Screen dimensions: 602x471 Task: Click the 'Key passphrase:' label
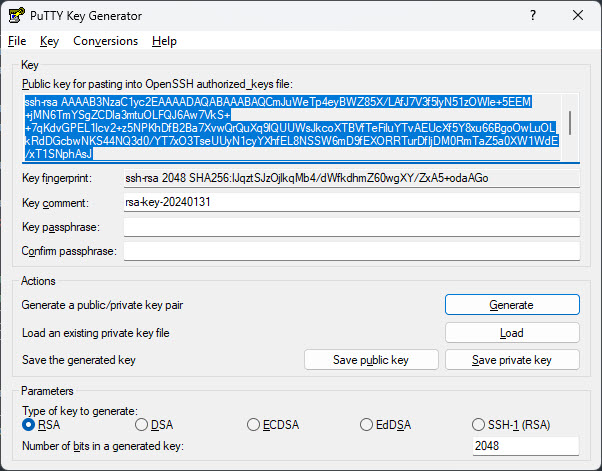pyautogui.click(x=61, y=227)
